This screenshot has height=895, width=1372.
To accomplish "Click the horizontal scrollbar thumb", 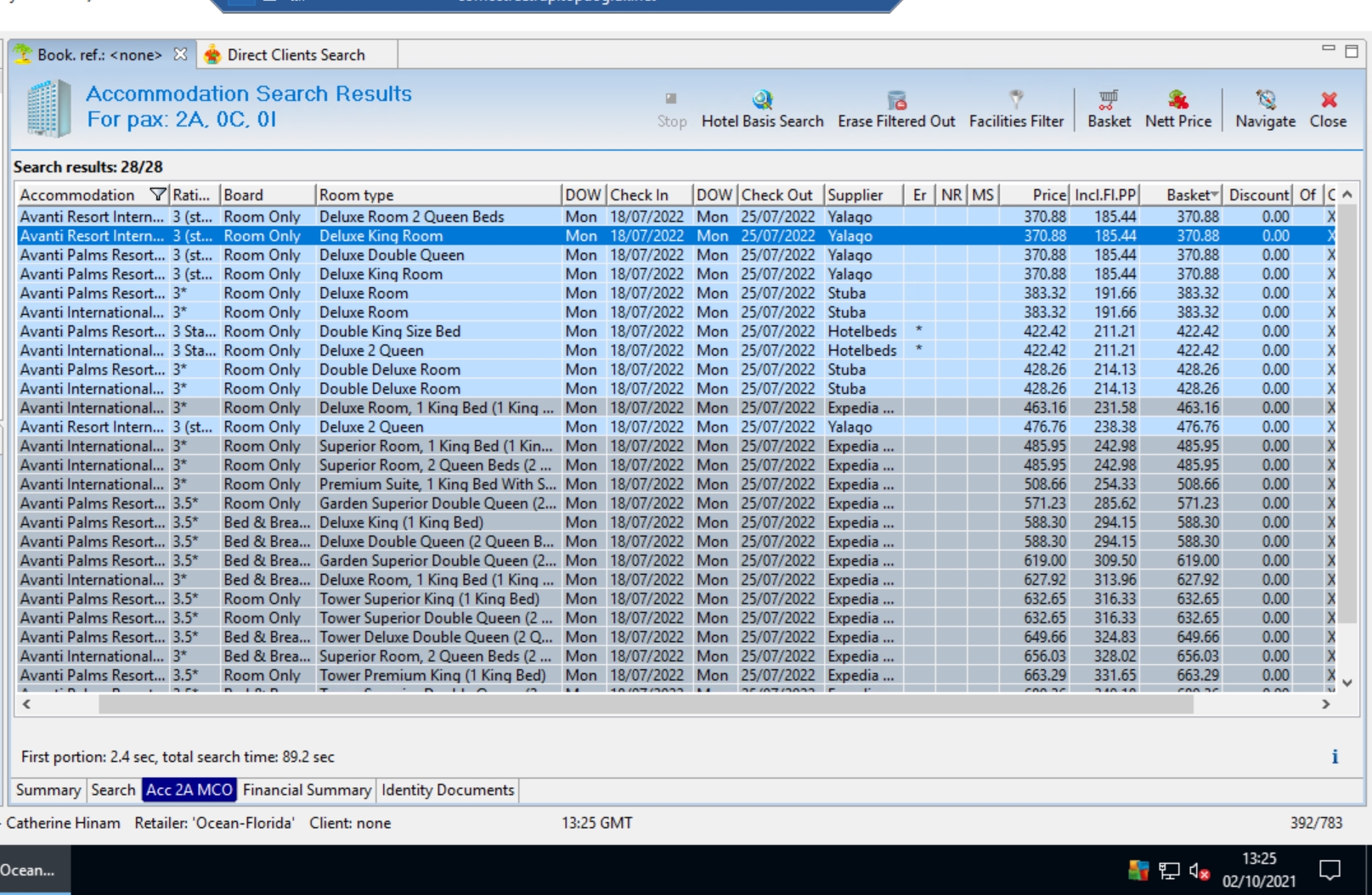I will coord(646,704).
